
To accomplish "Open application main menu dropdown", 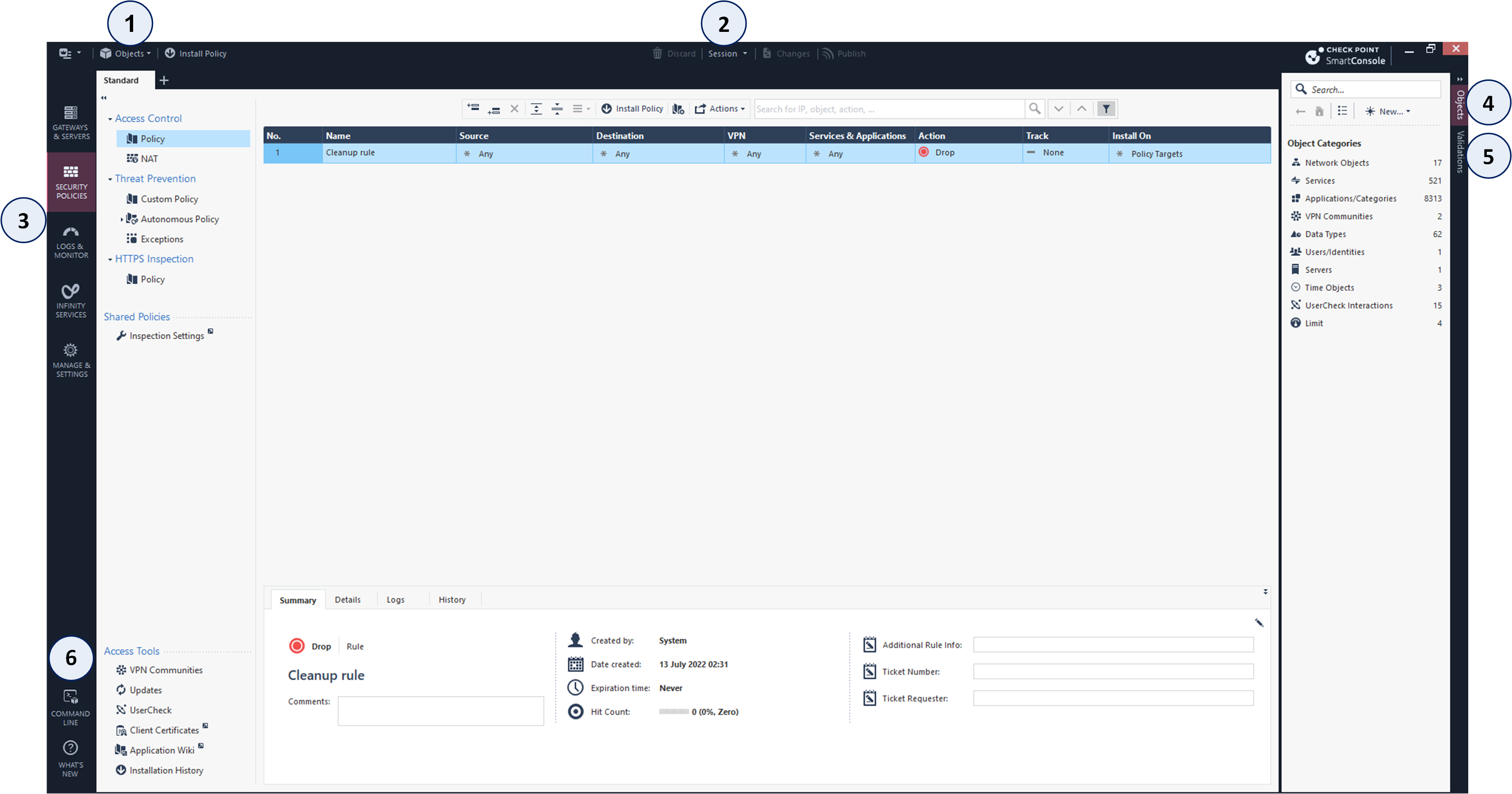I will click(70, 53).
